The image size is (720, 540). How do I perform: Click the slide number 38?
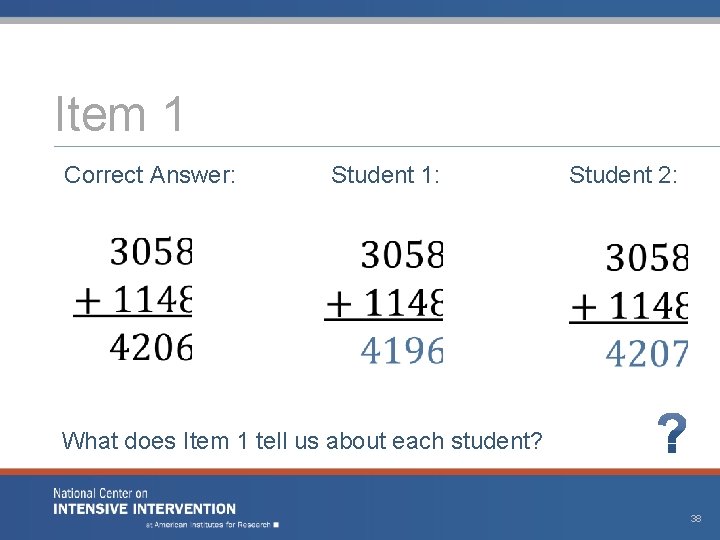click(x=695, y=519)
